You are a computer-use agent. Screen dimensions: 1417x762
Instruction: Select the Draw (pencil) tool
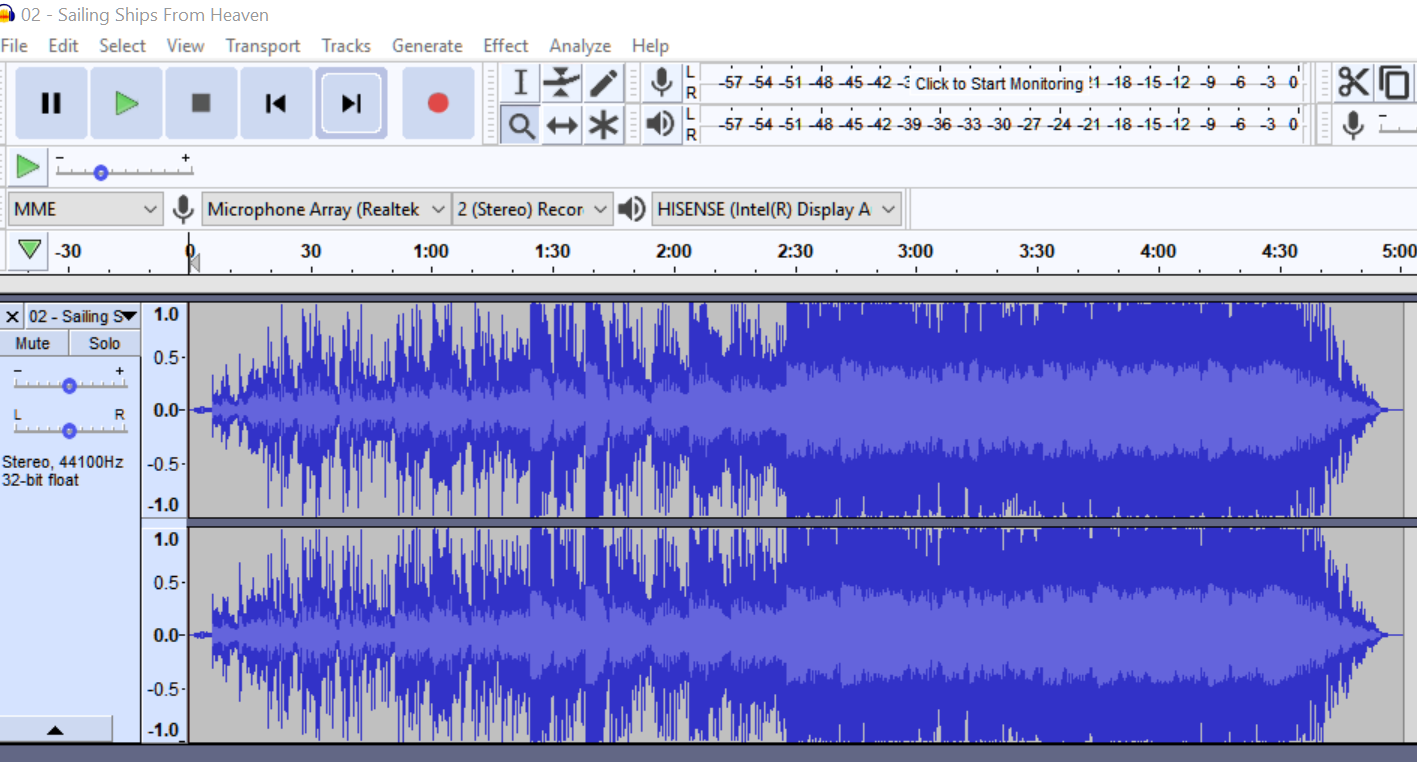coord(604,83)
